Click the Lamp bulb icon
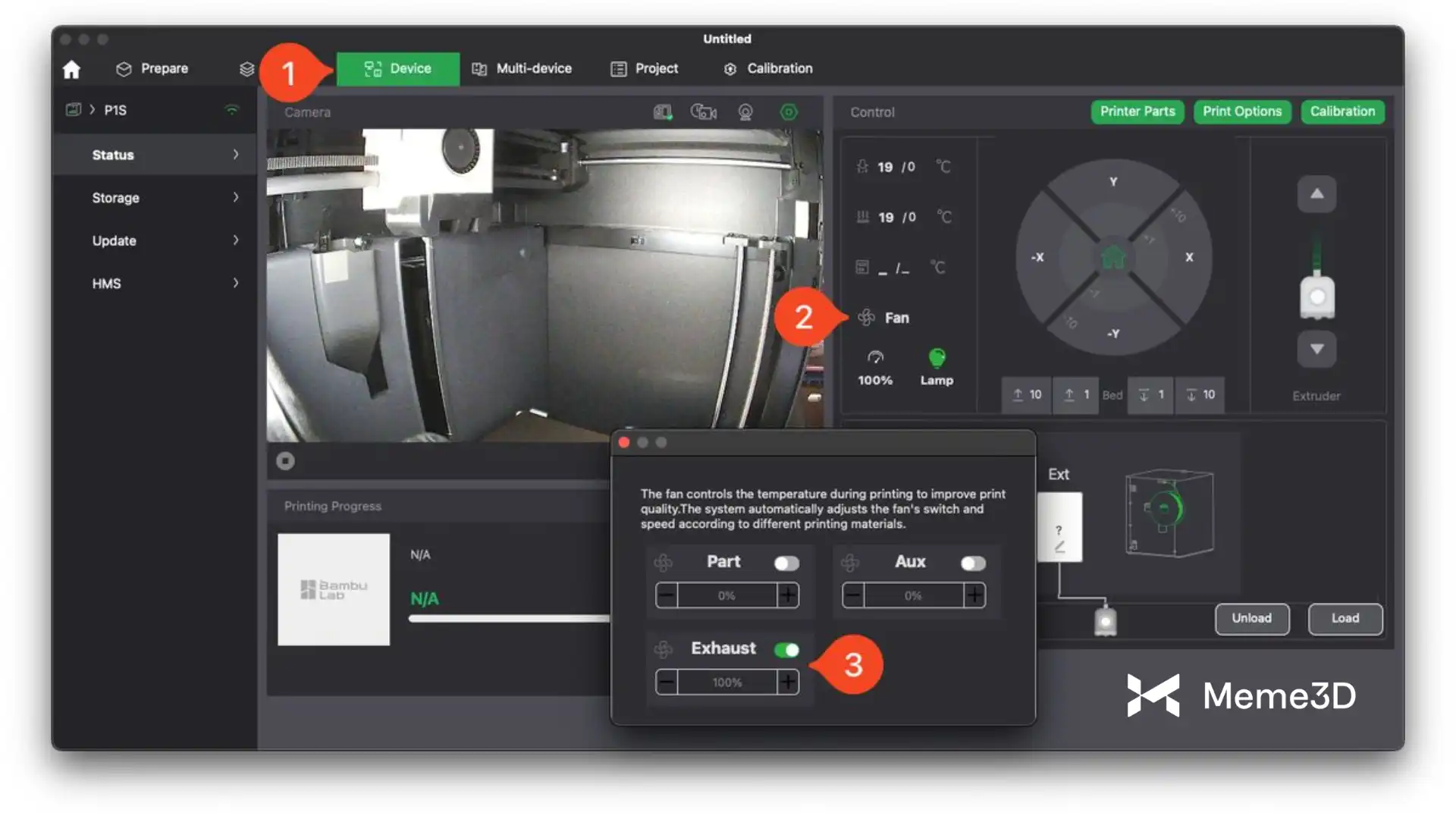Screen dimensions: 1456x819 click(x=937, y=358)
